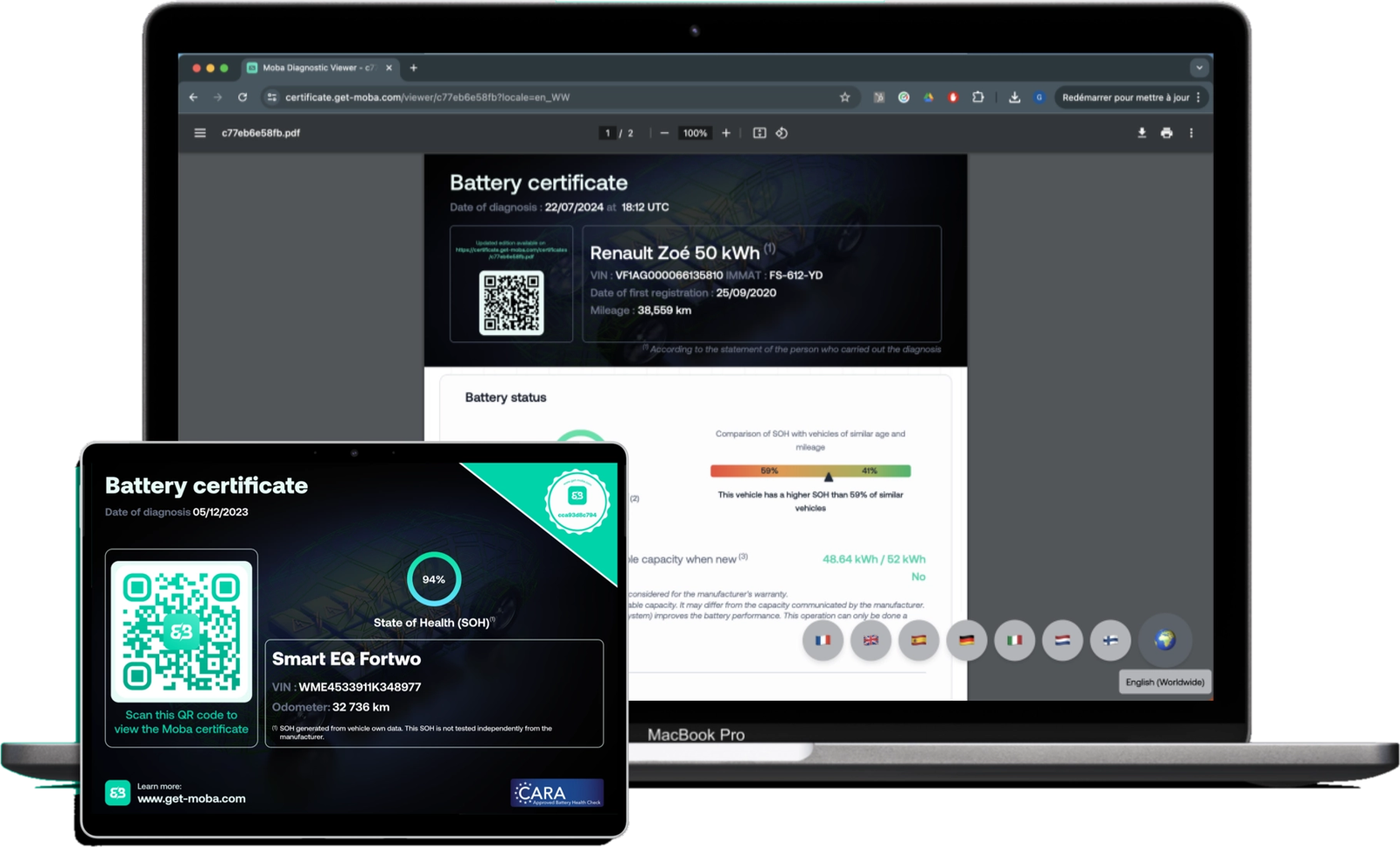Reload the certificate page
Image resolution: width=1400 pixels, height=847 pixels.
coord(242,97)
